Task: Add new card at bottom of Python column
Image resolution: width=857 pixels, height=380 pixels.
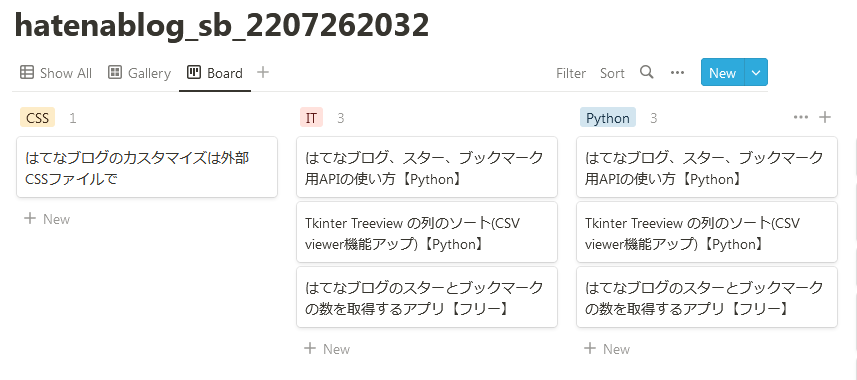Action: click(607, 349)
